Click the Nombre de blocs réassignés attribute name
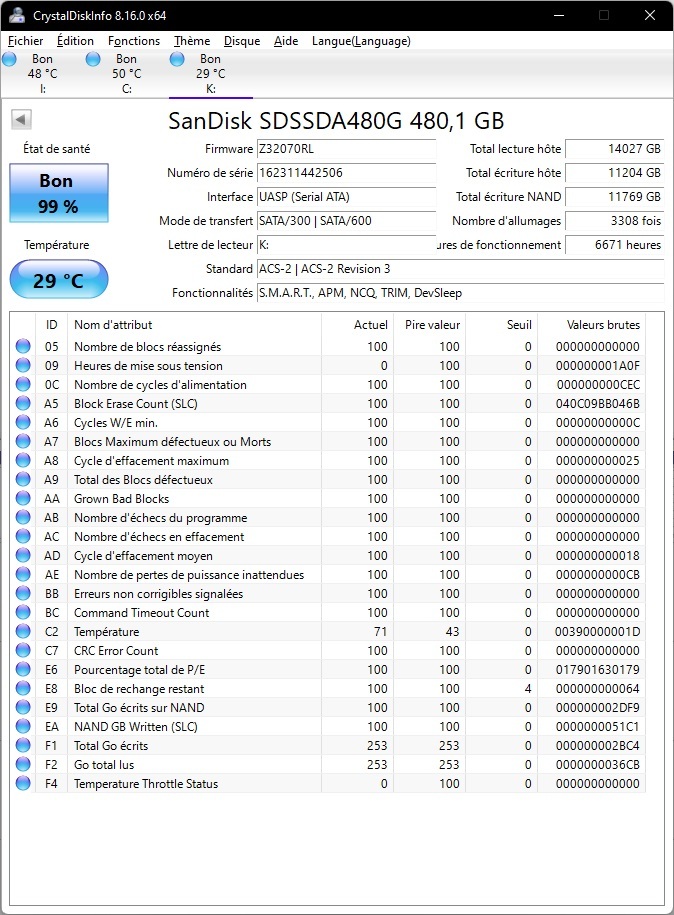This screenshot has height=915, width=674. pos(148,347)
